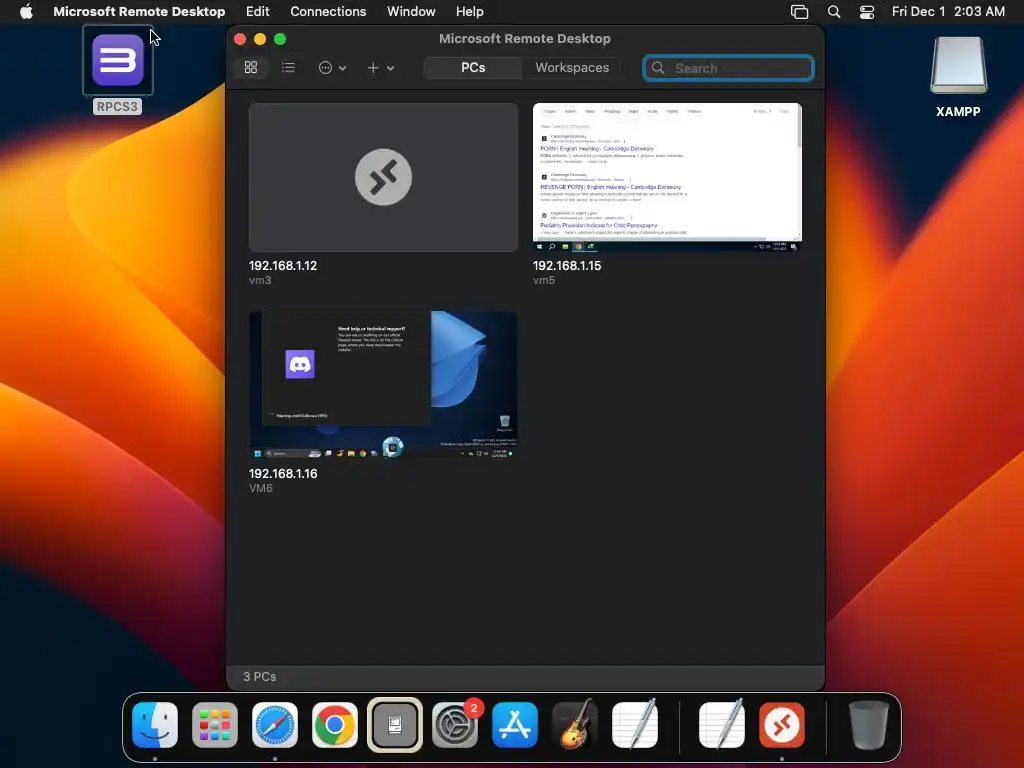Open the 192.168.1.16 VM6 thumbnail
This screenshot has width=1024, height=768.
pos(383,385)
